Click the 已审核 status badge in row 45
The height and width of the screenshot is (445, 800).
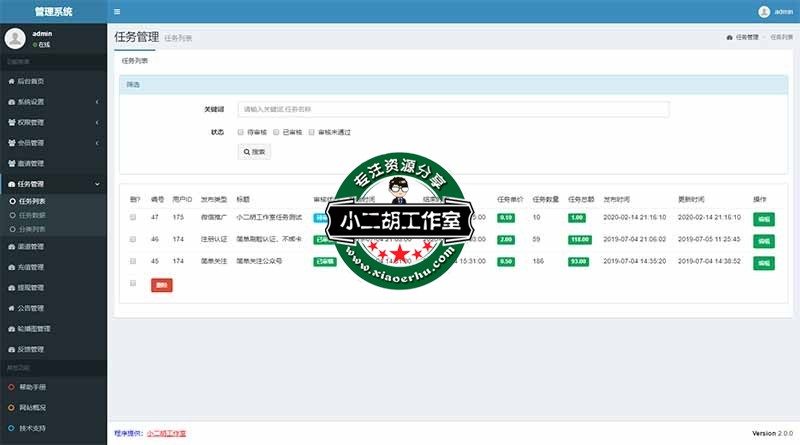pos(325,262)
